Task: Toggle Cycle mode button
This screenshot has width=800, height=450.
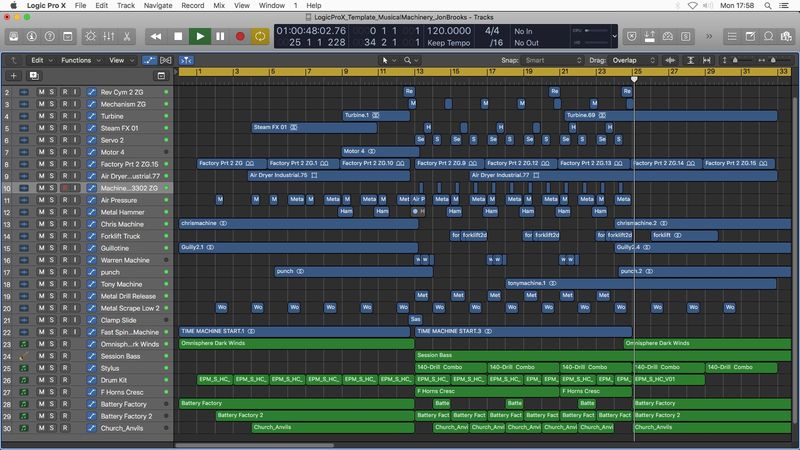Action: pyautogui.click(x=260, y=36)
